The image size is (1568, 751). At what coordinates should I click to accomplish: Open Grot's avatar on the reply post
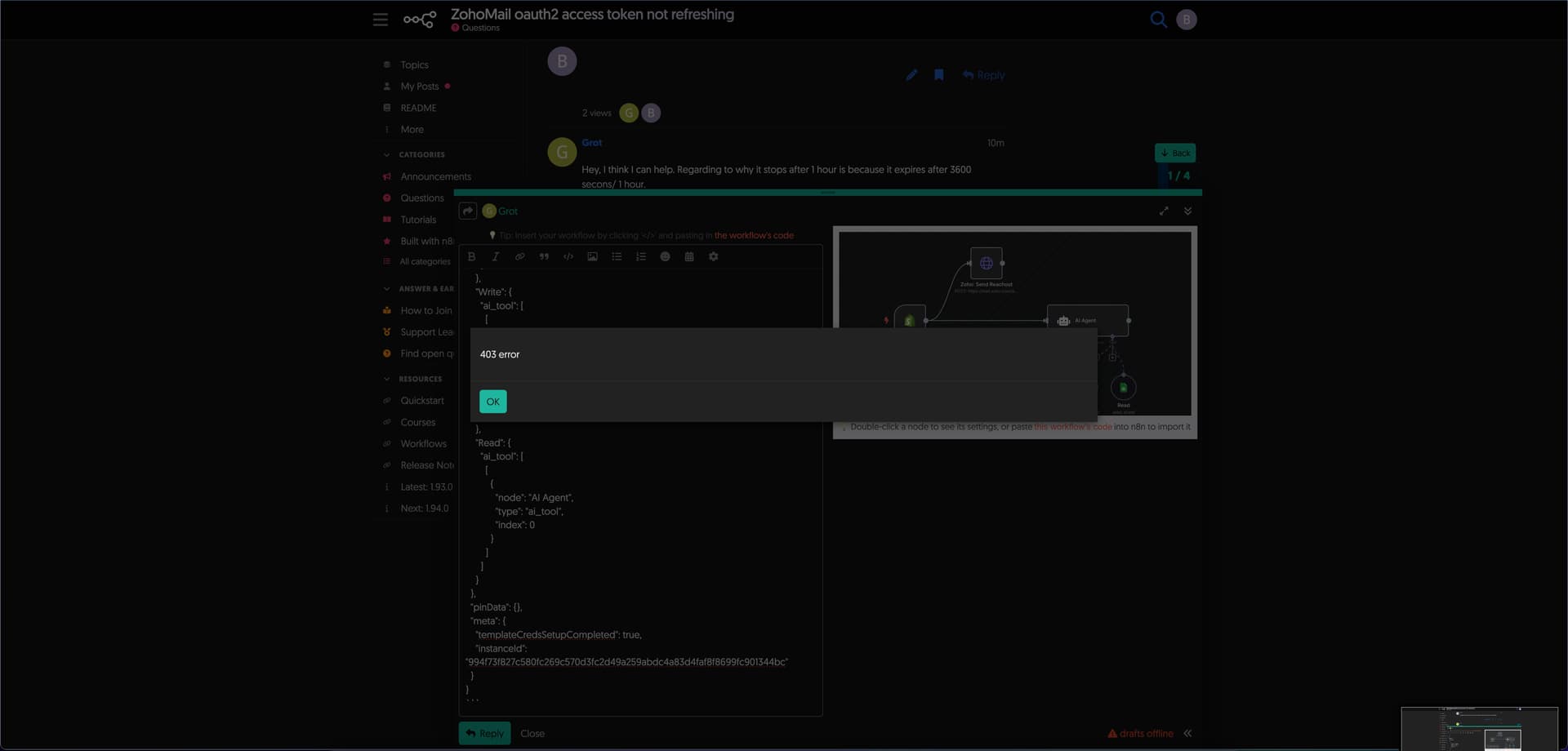pos(562,152)
